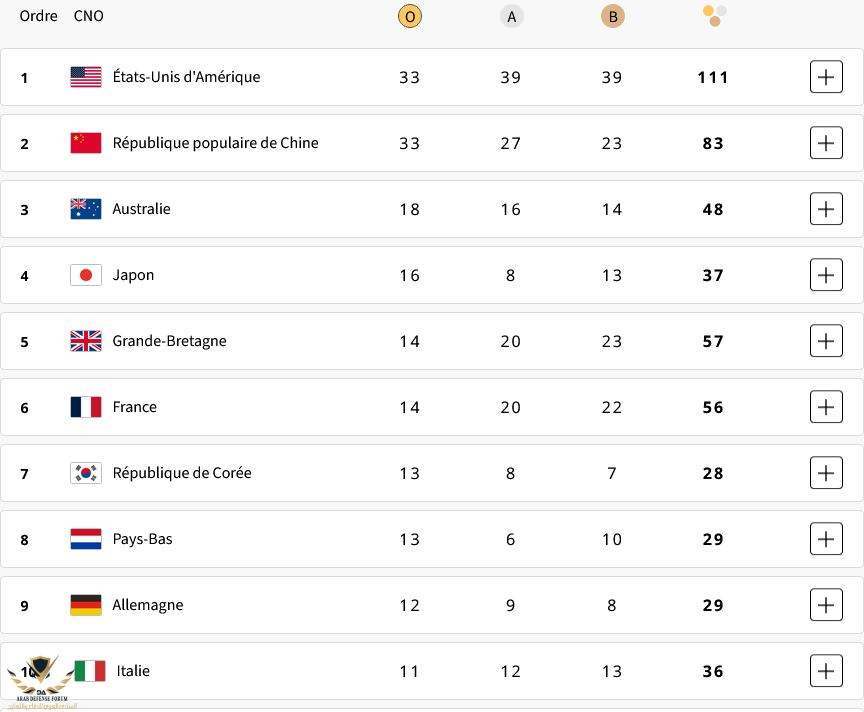Click the Pays-Bas flag icon
This screenshot has height=712, width=864.
pyautogui.click(x=86, y=539)
